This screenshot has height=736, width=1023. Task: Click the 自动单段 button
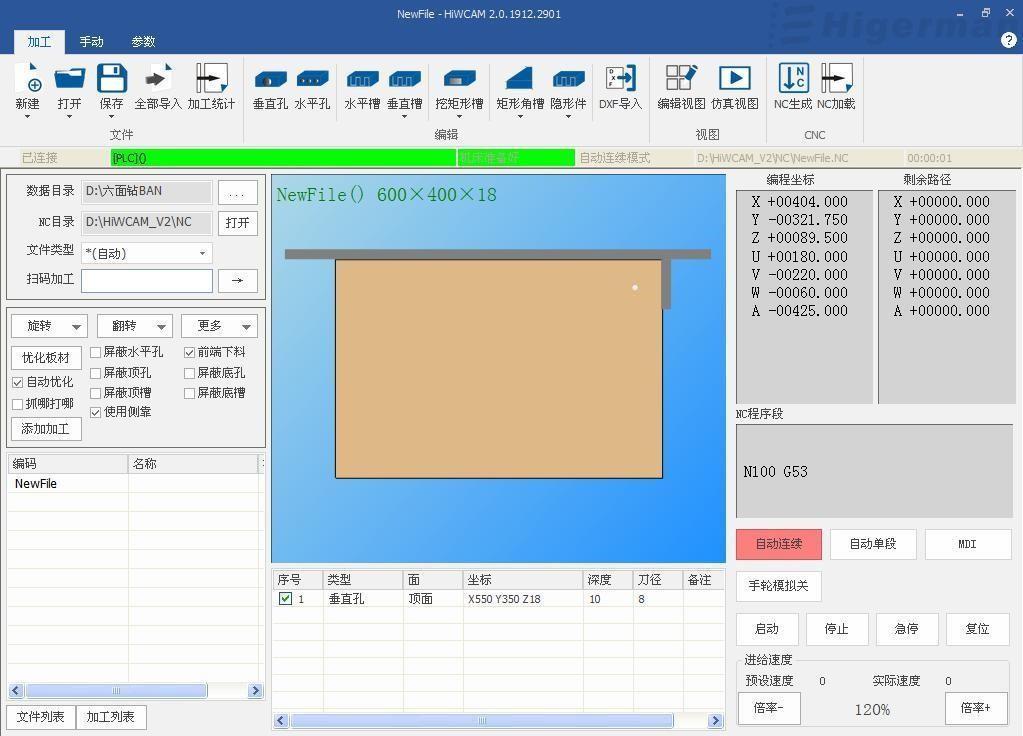tap(873, 544)
